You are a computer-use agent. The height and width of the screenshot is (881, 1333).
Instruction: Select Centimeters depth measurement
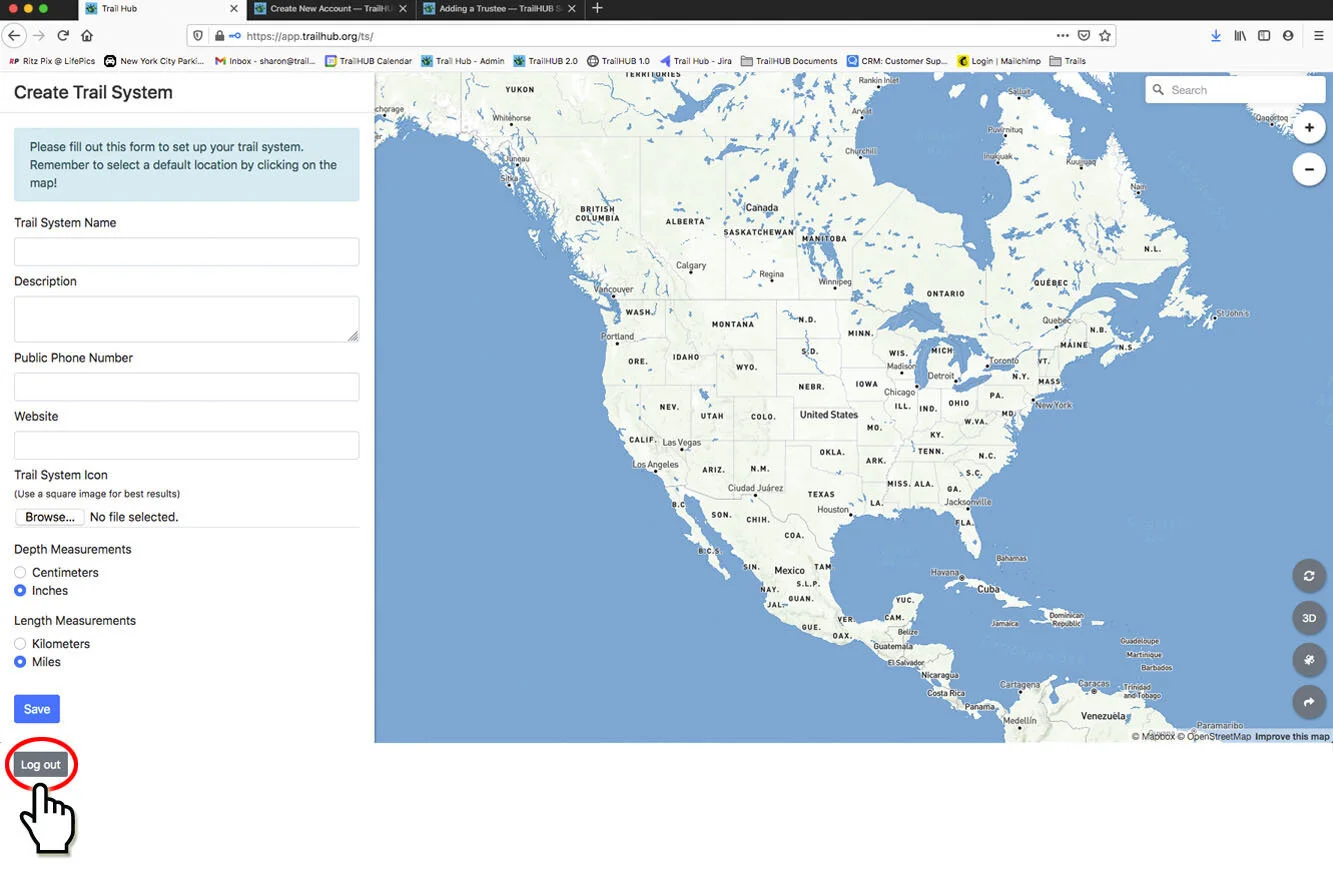point(20,572)
